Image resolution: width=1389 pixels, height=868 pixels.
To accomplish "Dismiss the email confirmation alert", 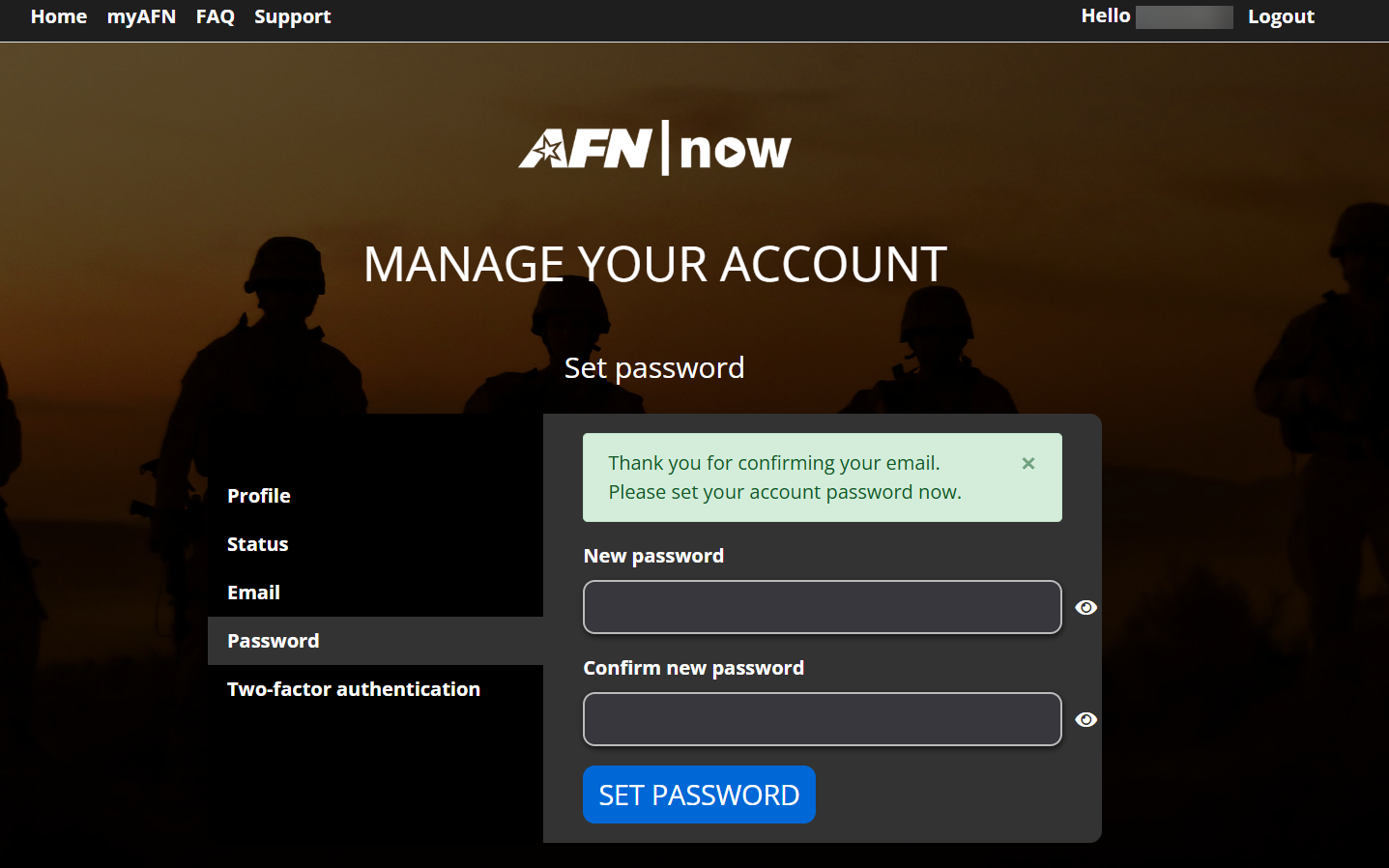I will [x=1028, y=464].
